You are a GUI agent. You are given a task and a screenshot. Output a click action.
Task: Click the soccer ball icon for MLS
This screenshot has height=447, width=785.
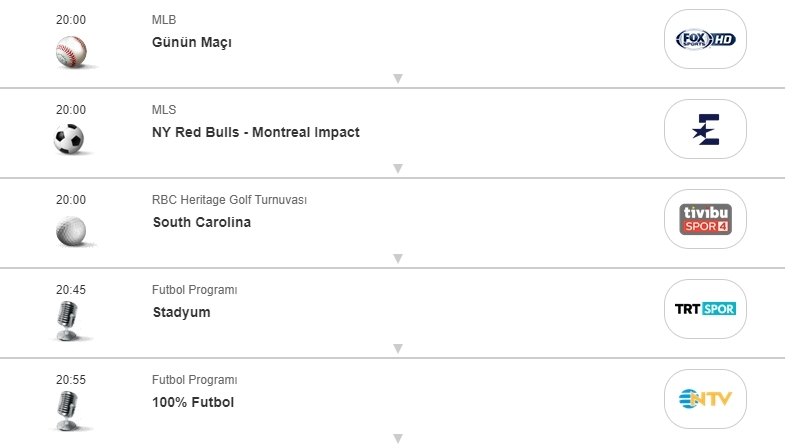(x=69, y=139)
